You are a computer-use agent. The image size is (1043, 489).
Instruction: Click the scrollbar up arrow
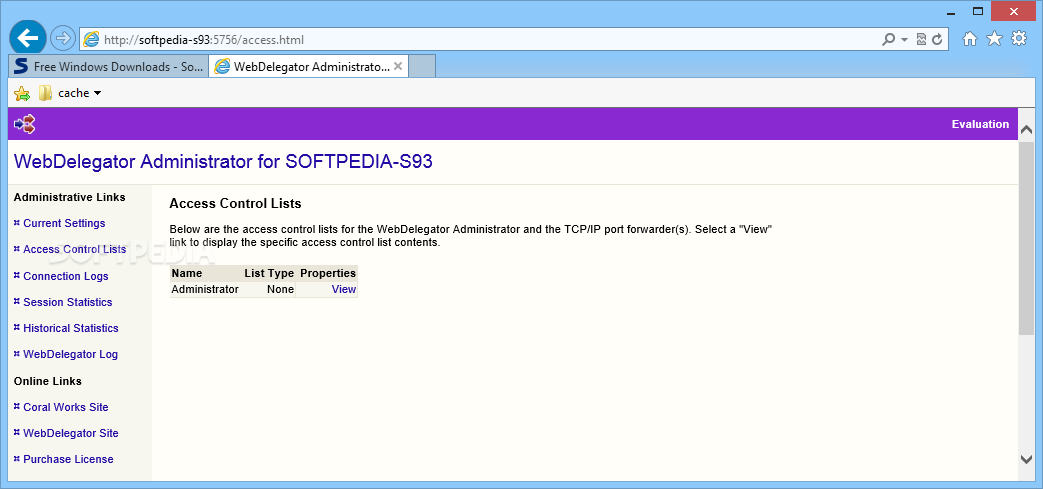click(x=1026, y=130)
